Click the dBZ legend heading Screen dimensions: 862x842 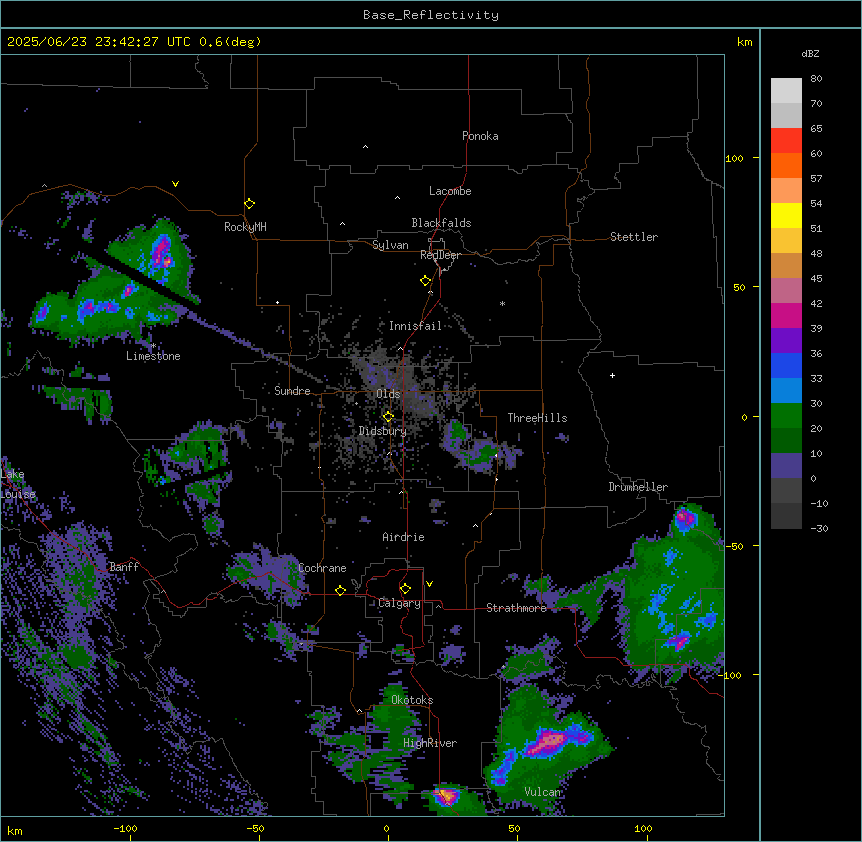(x=810, y=54)
